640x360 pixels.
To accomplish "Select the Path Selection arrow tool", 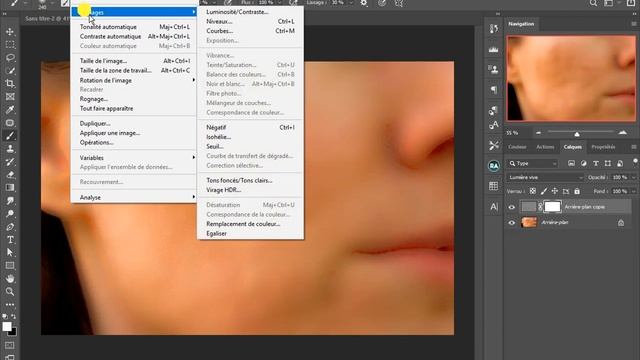I will (10, 253).
